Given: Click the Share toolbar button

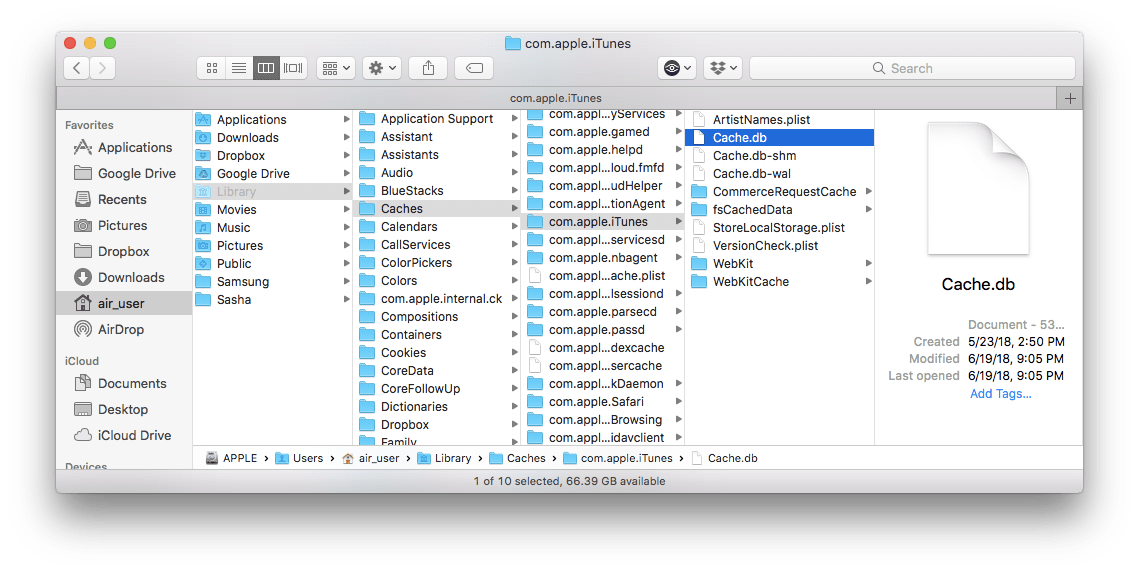Looking at the screenshot, I should [429, 68].
